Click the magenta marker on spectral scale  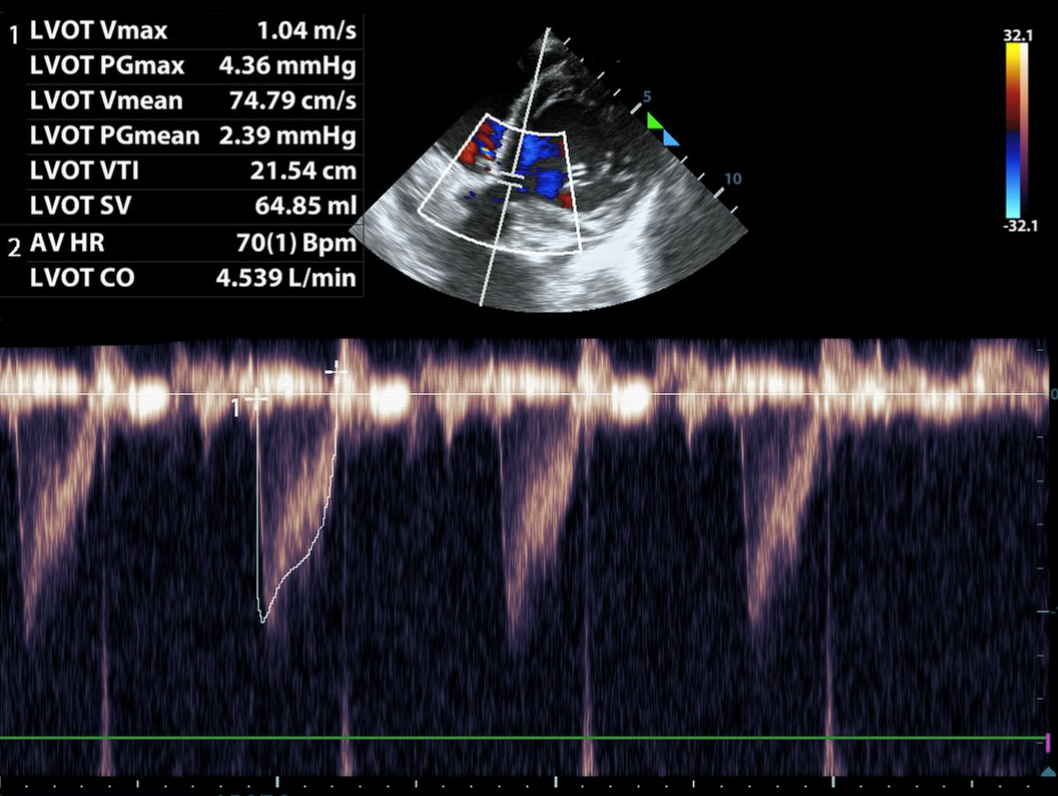tap(1047, 741)
